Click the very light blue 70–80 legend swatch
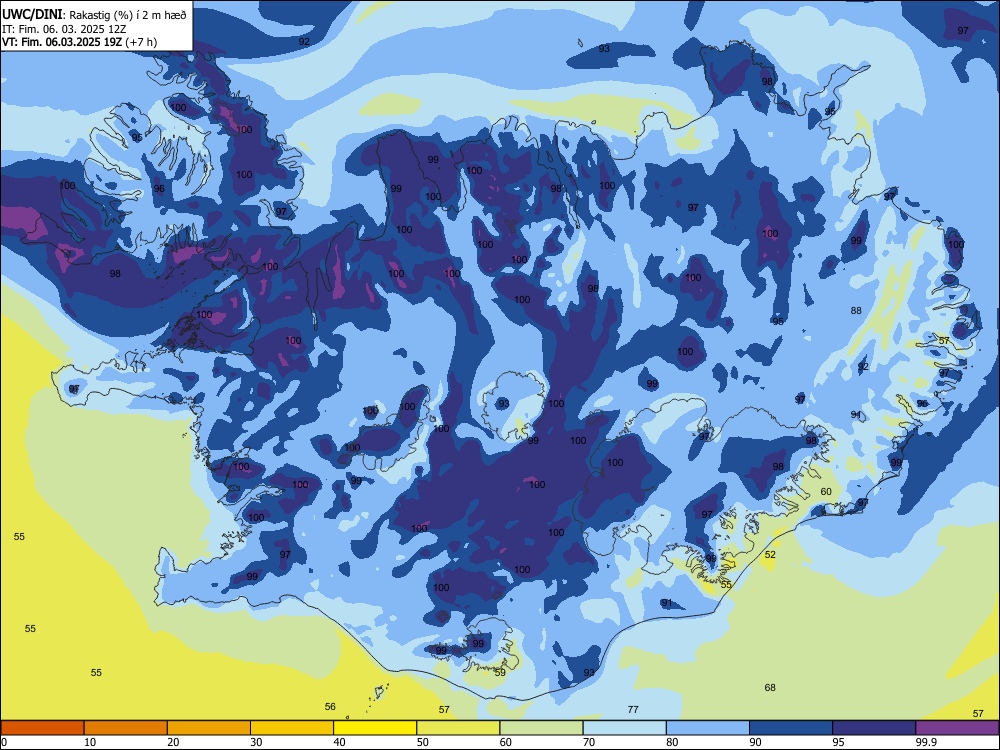Screen dimensions: 1000x750 624,728
